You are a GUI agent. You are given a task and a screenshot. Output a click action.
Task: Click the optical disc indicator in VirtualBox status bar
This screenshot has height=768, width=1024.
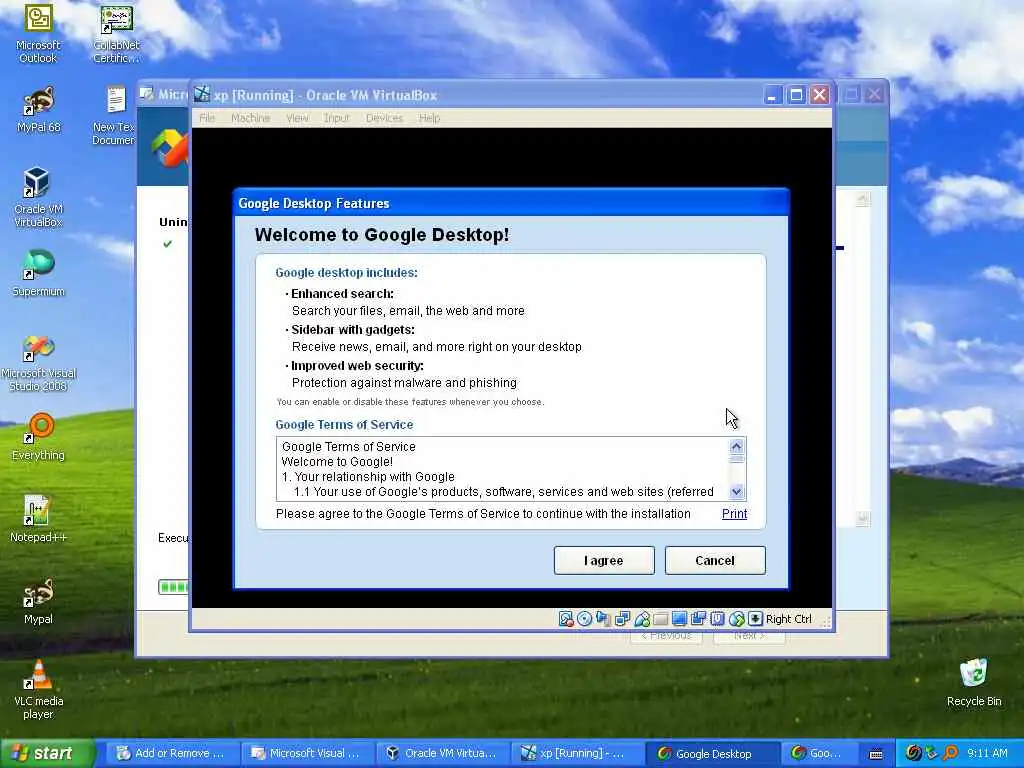click(584, 618)
